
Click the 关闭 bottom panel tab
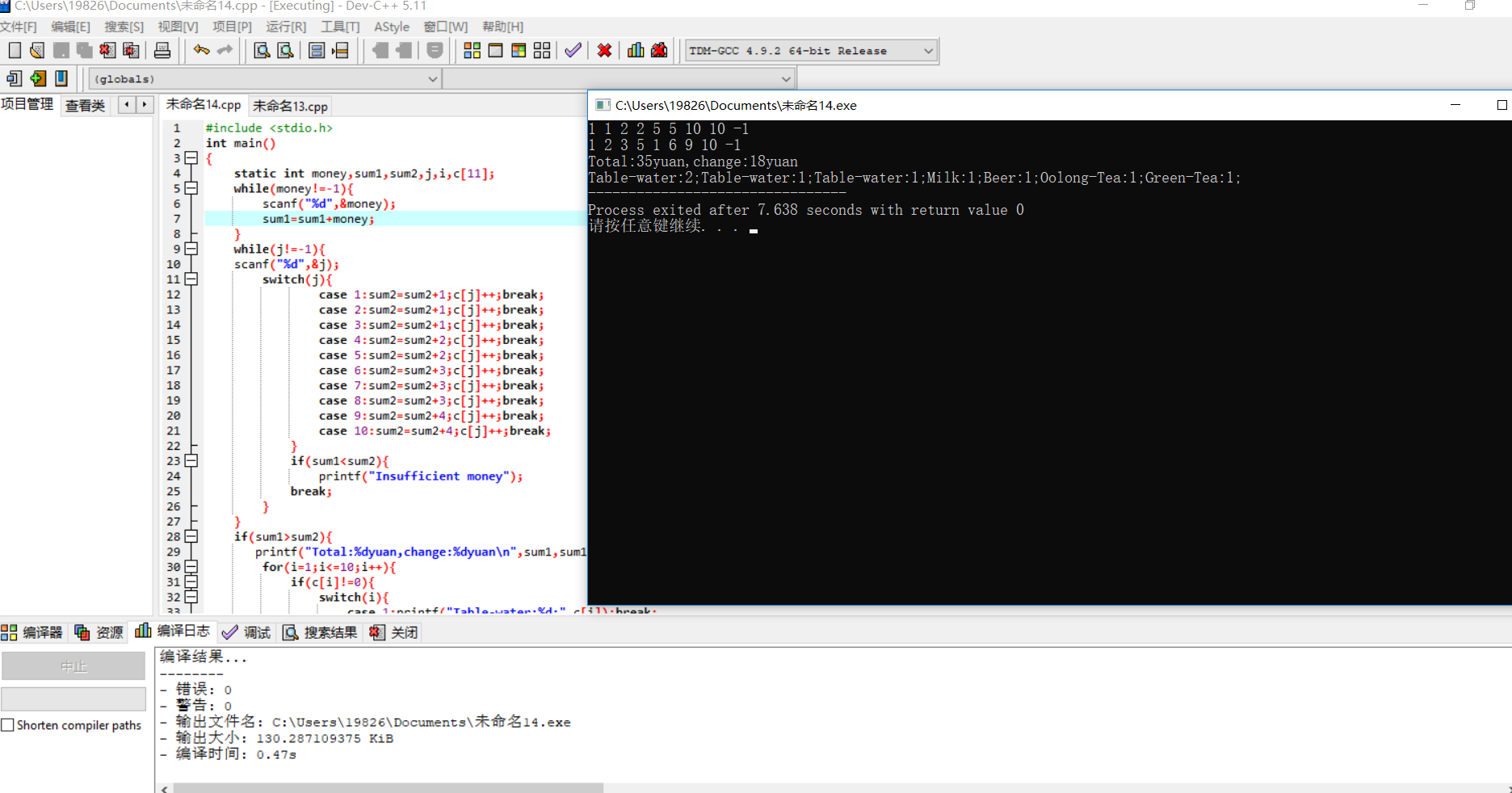394,632
